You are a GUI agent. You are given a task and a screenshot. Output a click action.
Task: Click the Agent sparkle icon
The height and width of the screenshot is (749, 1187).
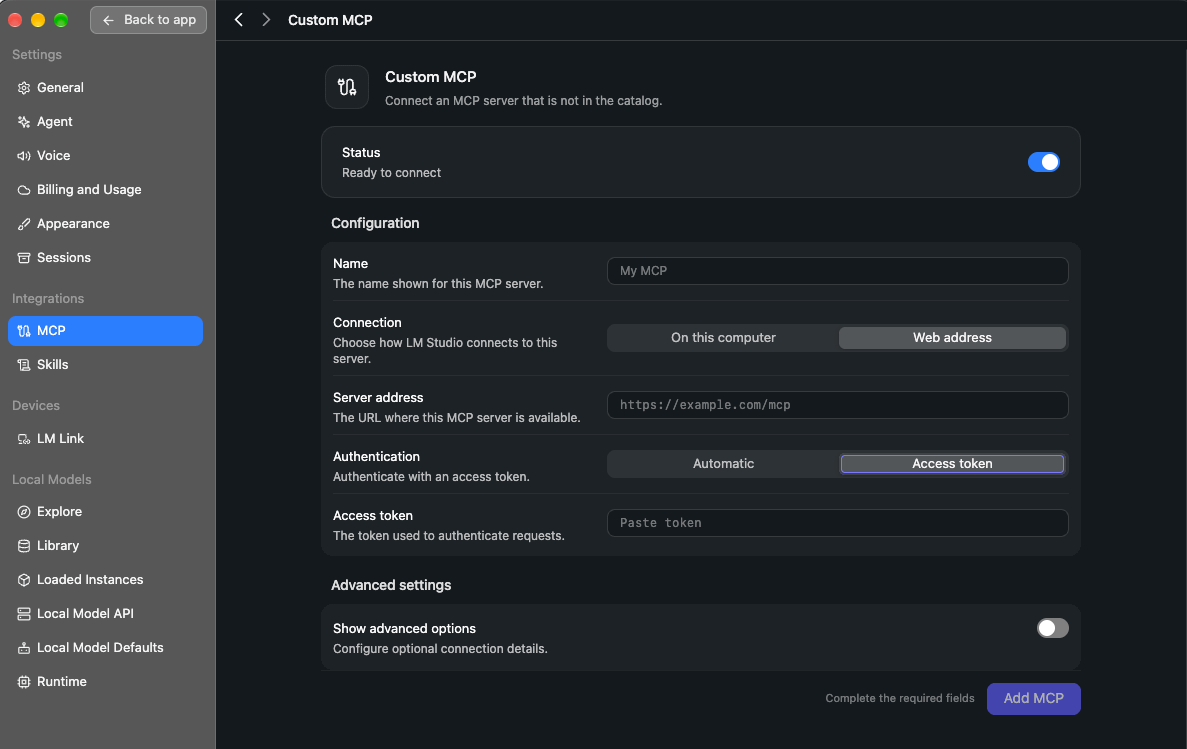pos(24,122)
